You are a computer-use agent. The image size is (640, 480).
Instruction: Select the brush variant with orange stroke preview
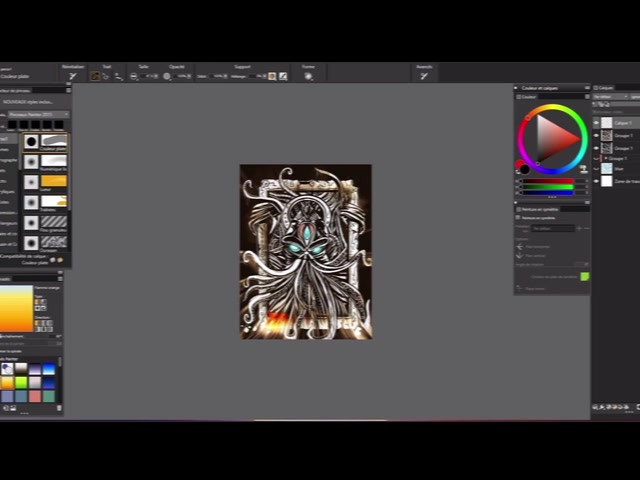45,182
